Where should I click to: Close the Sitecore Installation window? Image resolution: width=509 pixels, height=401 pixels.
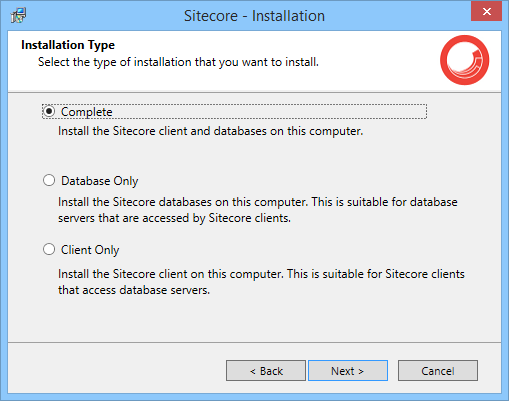coord(486,11)
